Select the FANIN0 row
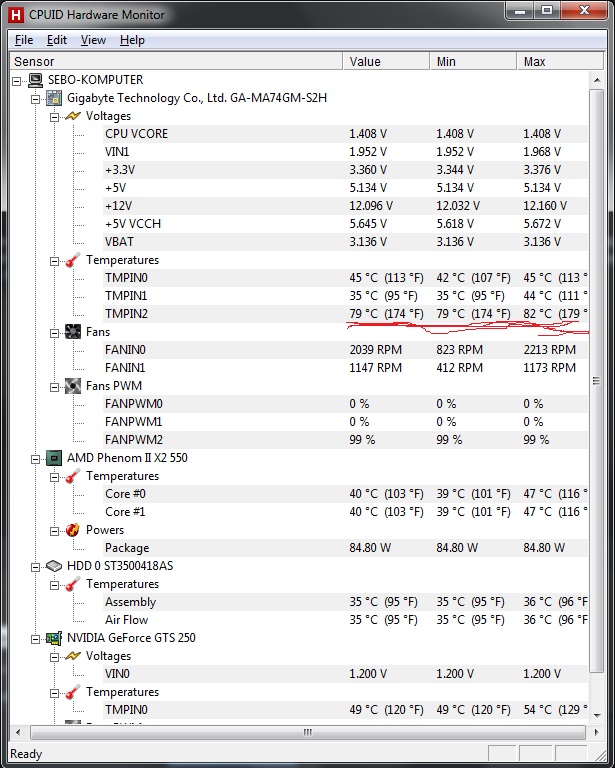 pyautogui.click(x=345, y=350)
